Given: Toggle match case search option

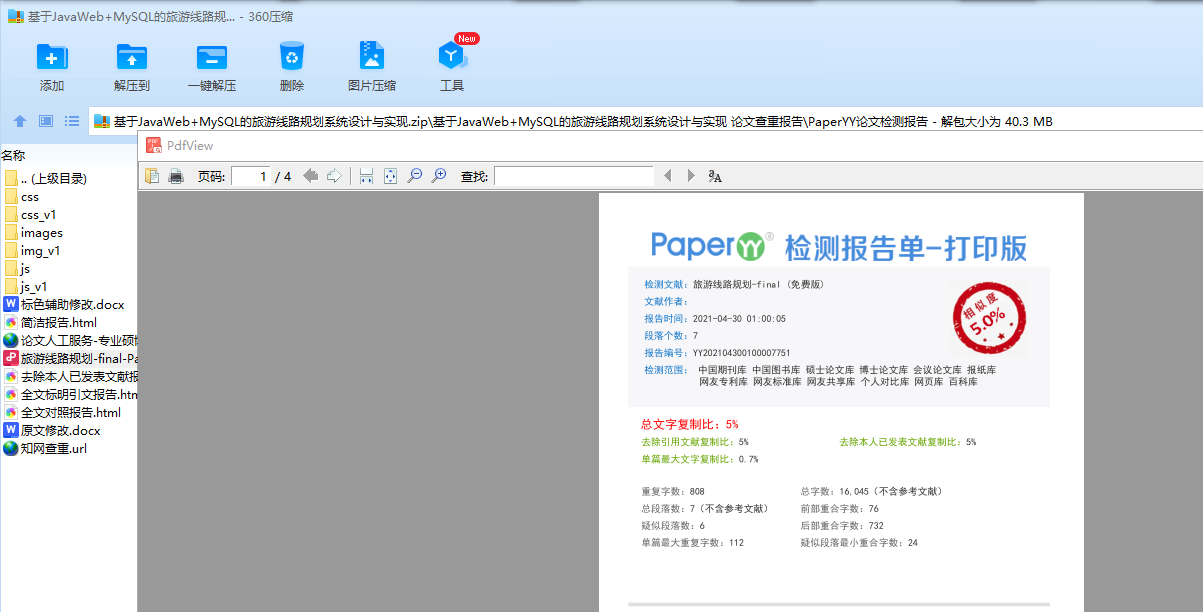Looking at the screenshot, I should pyautogui.click(x=715, y=176).
